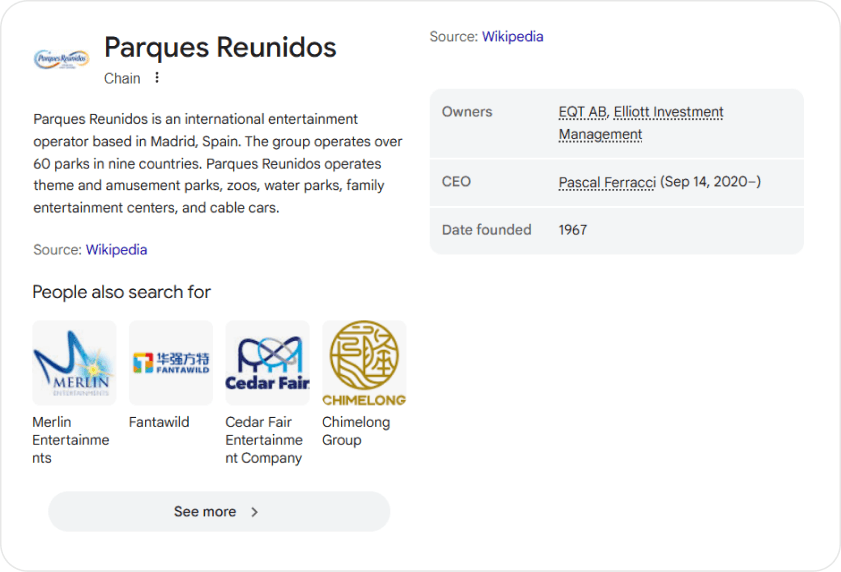Click the date text (Sep 14, 2020–)
The image size is (841, 572).
pos(711,182)
